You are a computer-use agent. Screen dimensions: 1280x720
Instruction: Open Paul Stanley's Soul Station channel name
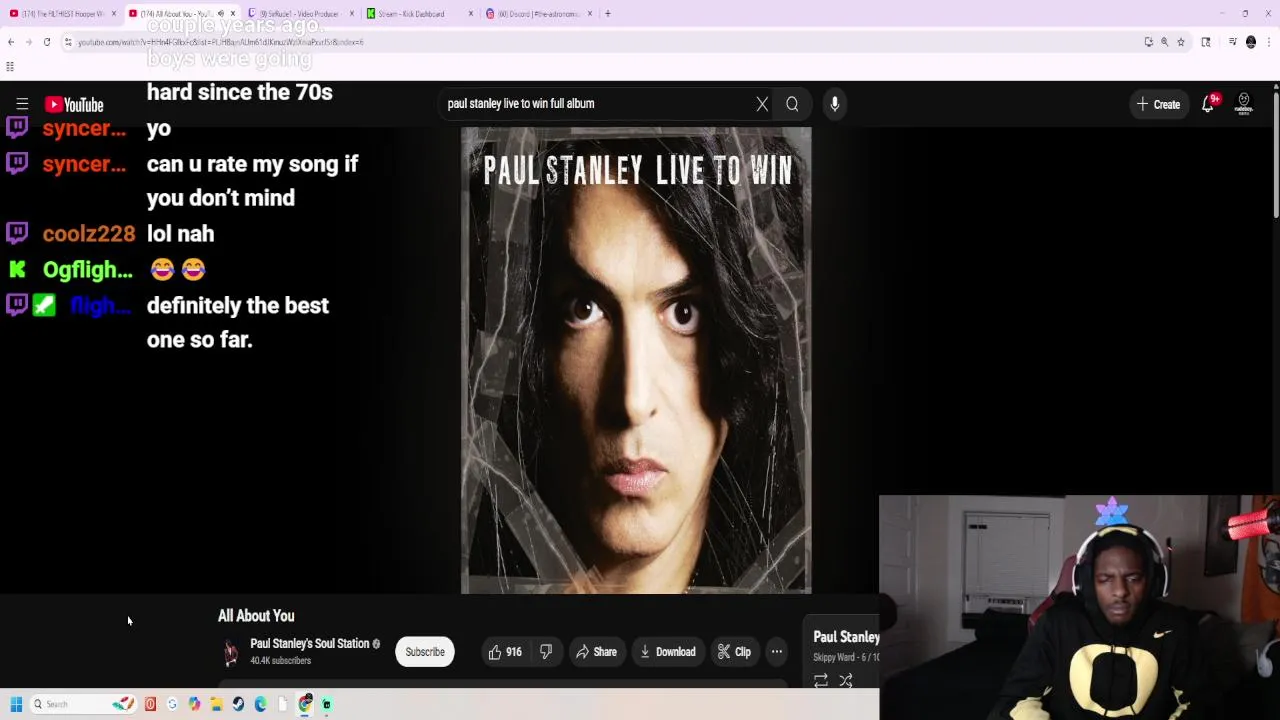coord(310,644)
